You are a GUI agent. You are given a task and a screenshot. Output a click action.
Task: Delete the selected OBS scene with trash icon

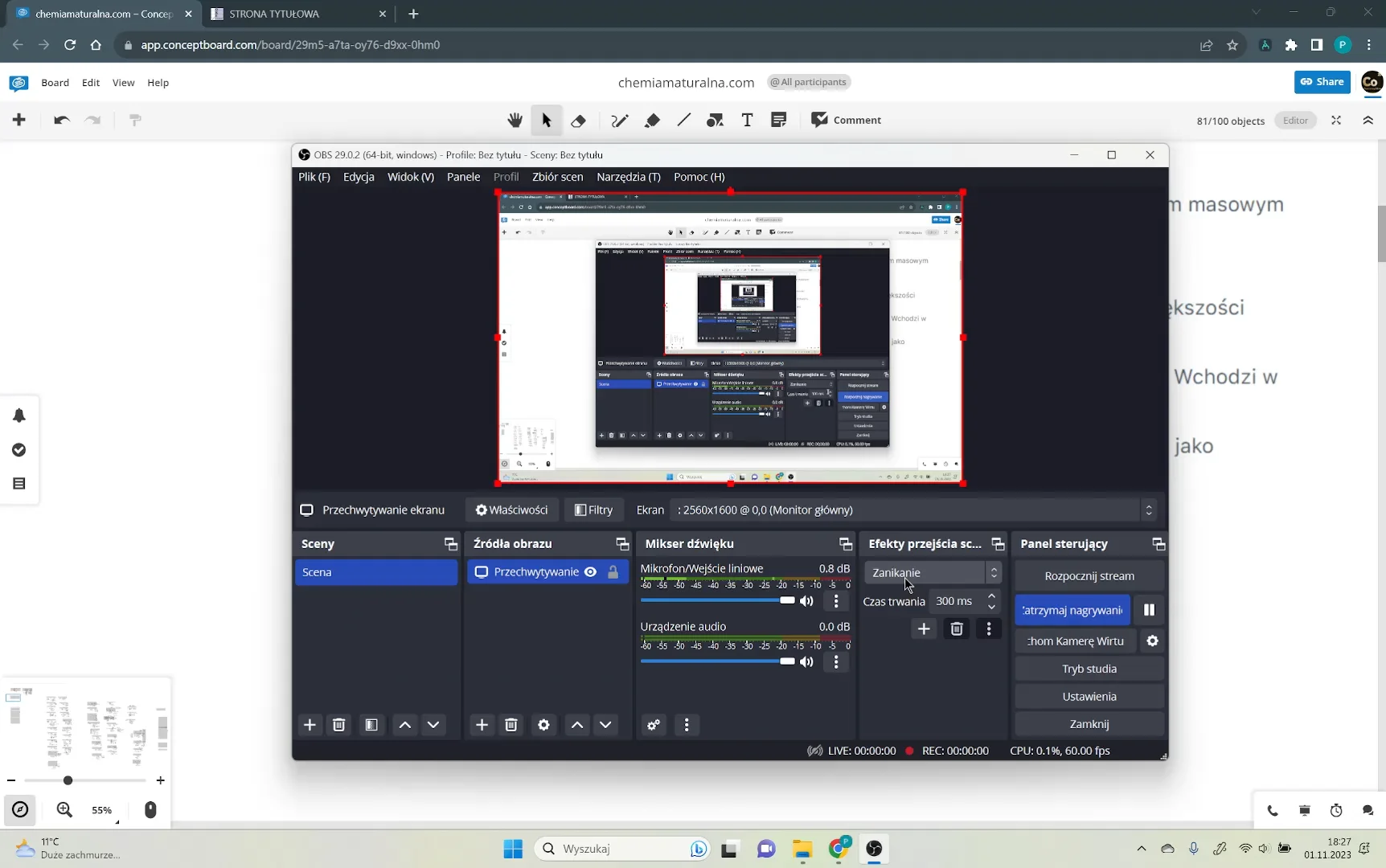339,725
